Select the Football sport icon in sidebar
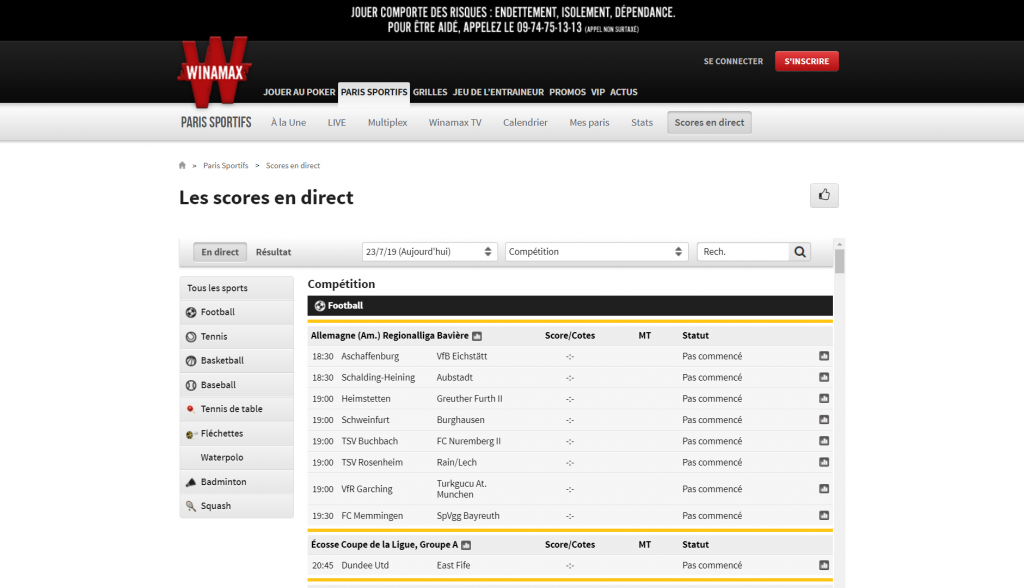 tap(191, 312)
